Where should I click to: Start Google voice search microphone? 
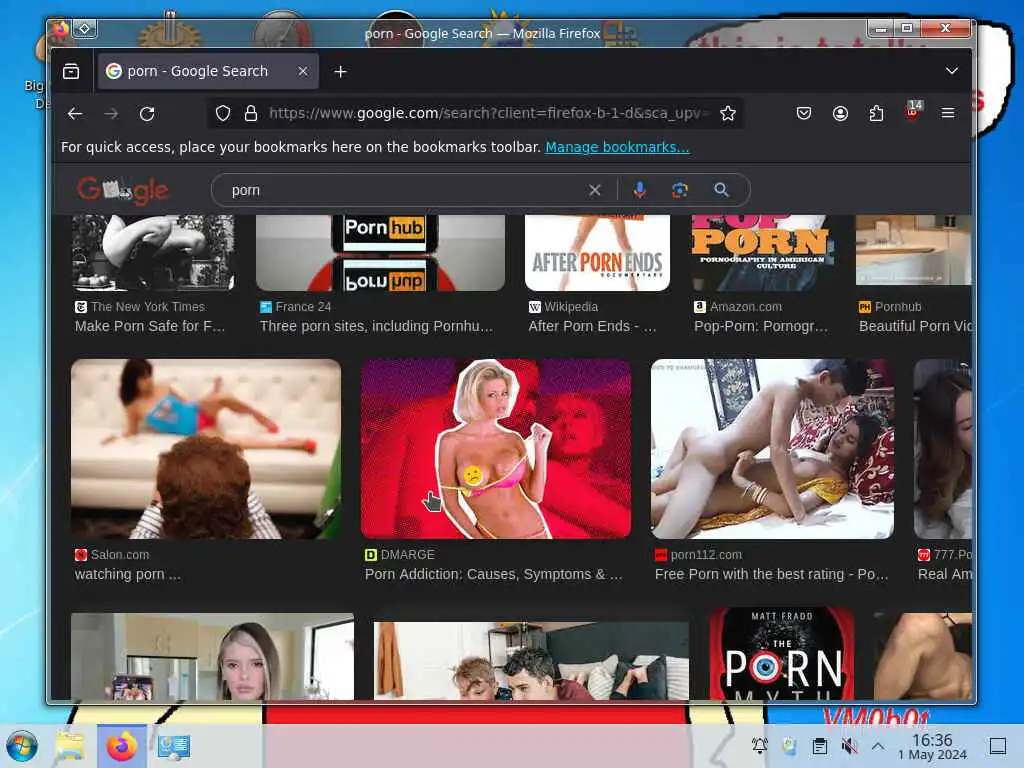point(639,190)
